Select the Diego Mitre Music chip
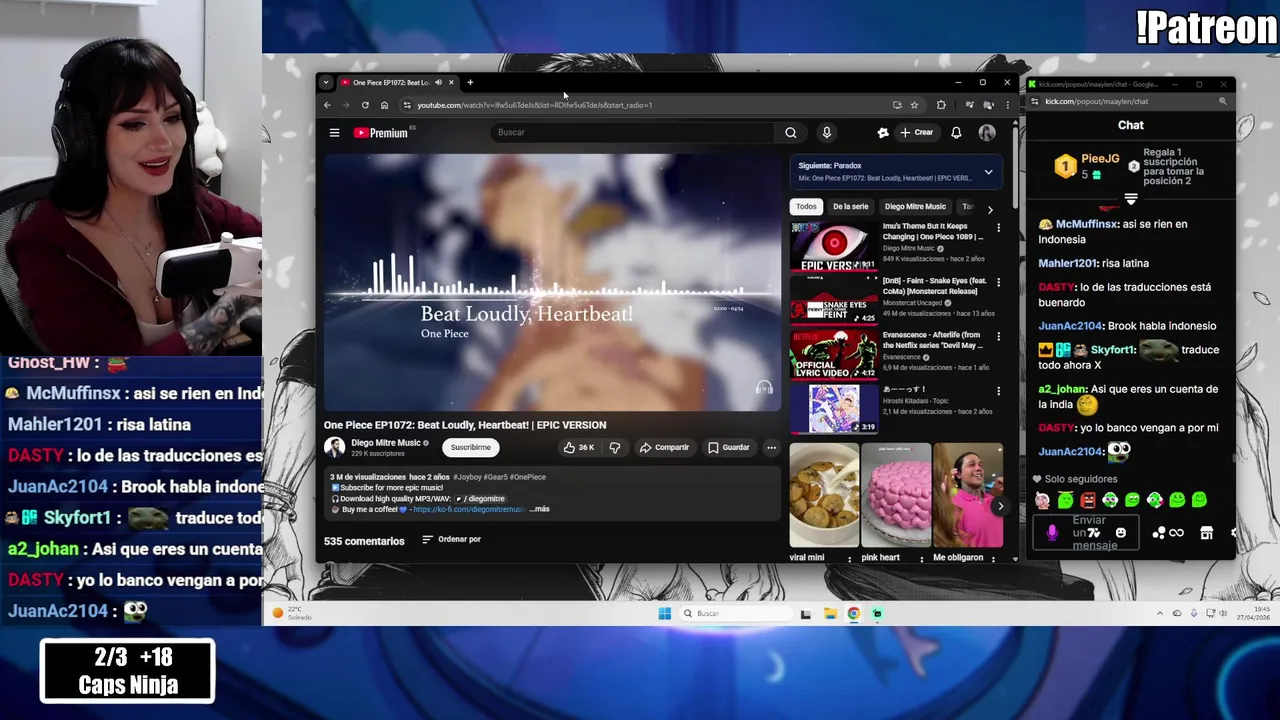This screenshot has width=1280, height=720. [915, 206]
